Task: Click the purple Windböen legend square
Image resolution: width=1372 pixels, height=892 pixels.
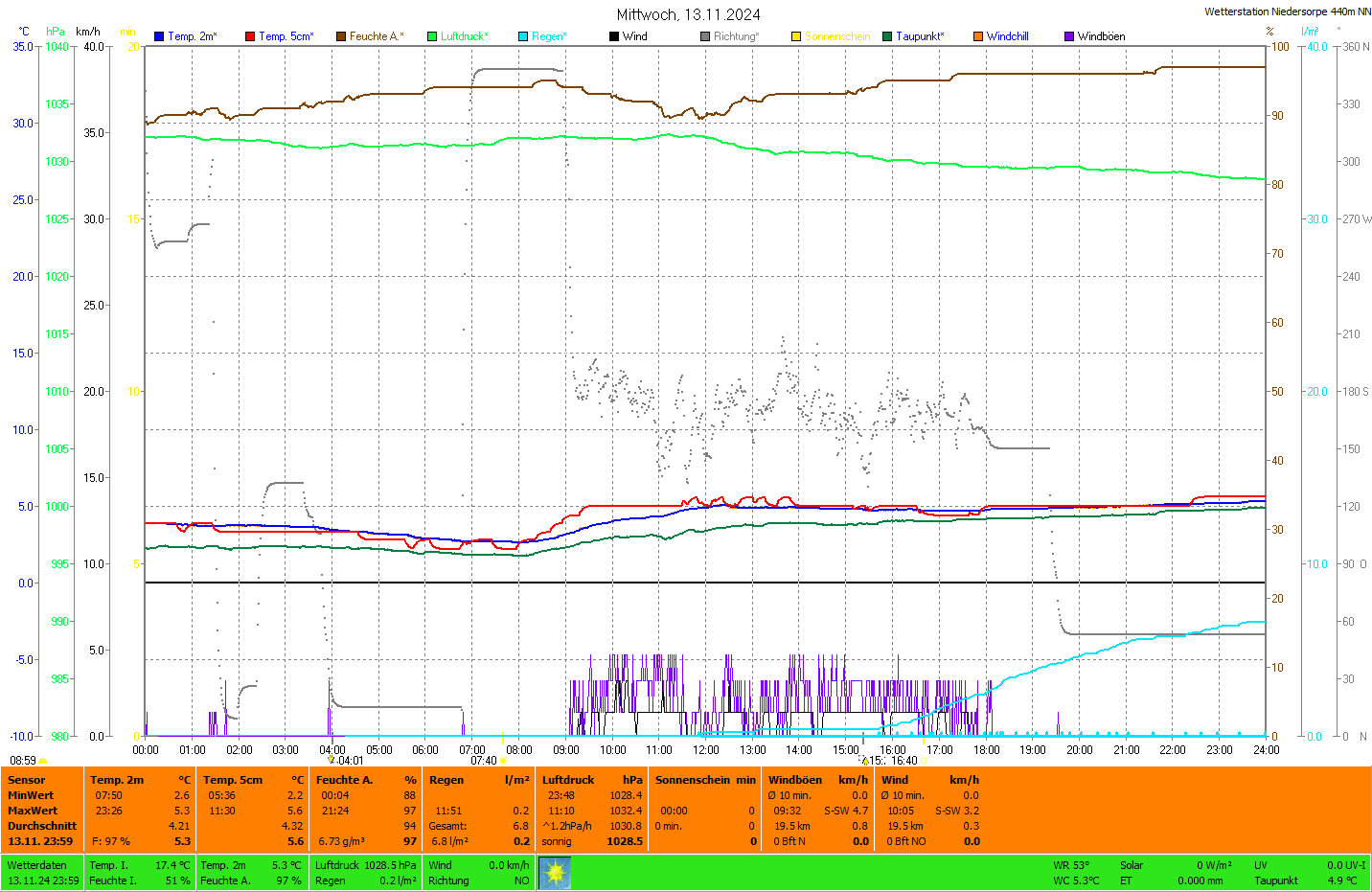Action: [1069, 36]
